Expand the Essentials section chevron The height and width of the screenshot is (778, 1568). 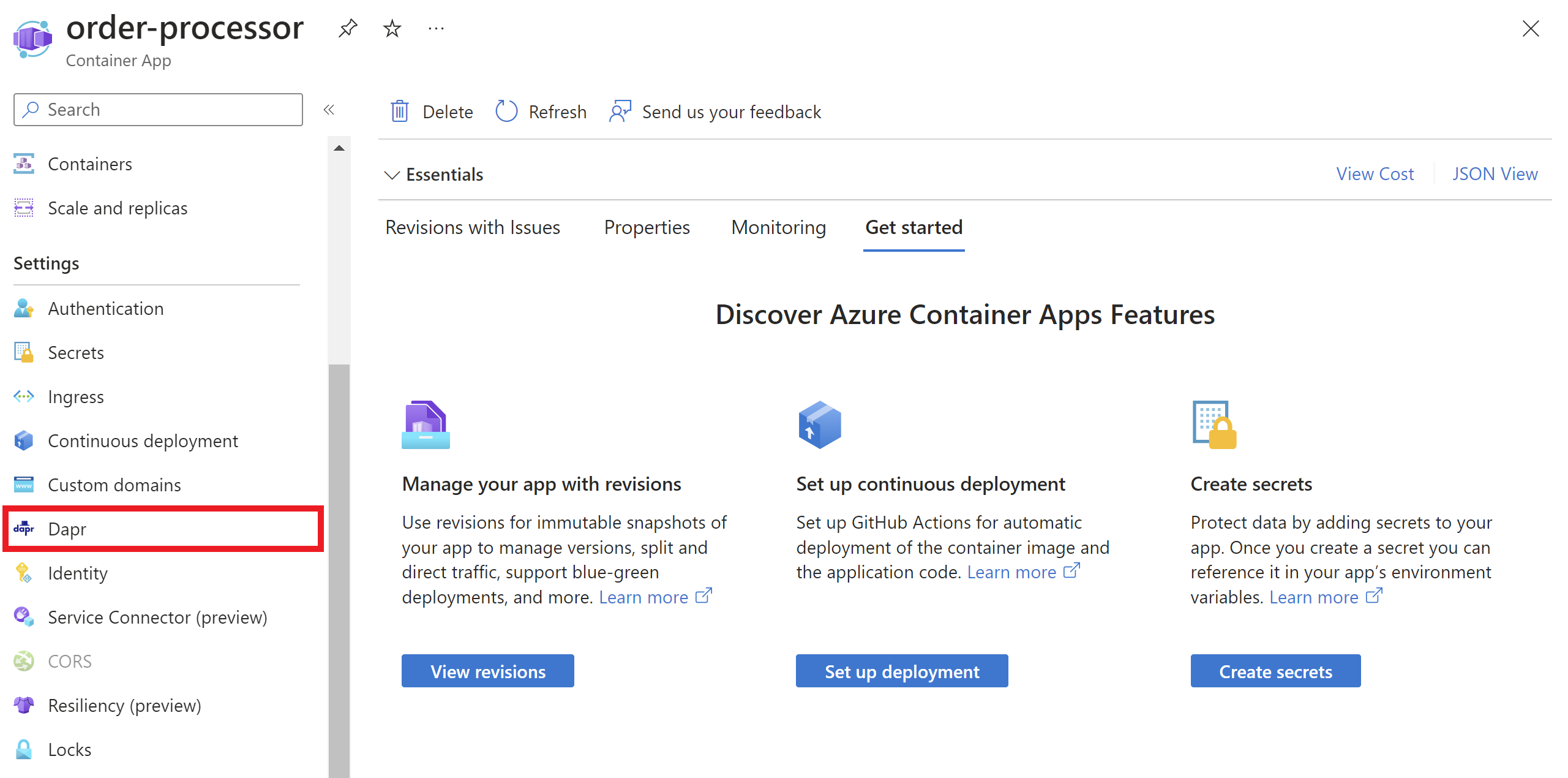click(390, 174)
